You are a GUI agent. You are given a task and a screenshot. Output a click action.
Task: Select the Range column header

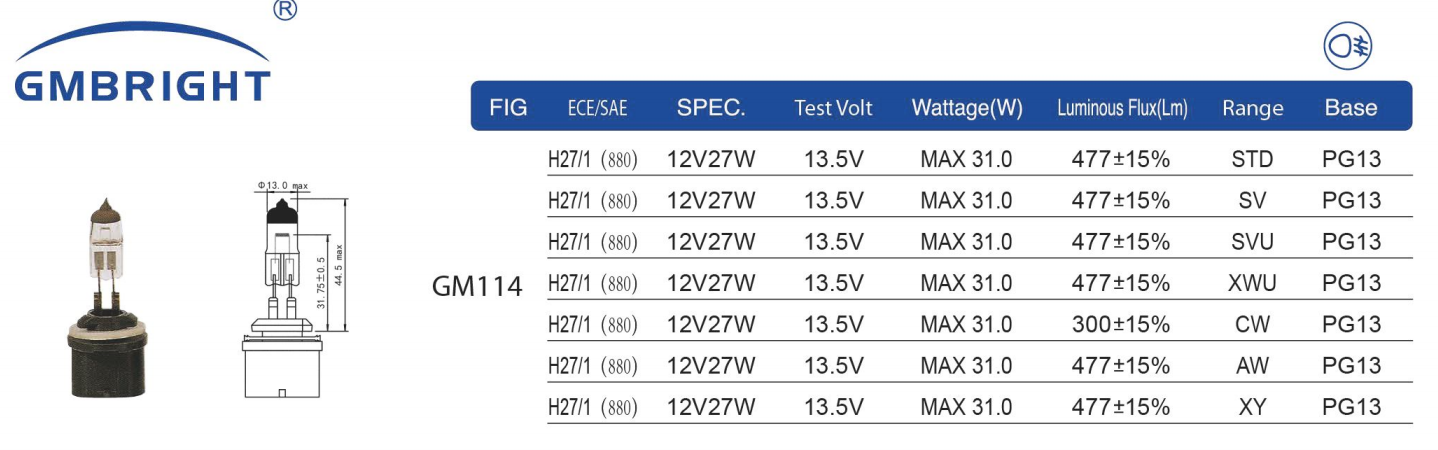1252,109
